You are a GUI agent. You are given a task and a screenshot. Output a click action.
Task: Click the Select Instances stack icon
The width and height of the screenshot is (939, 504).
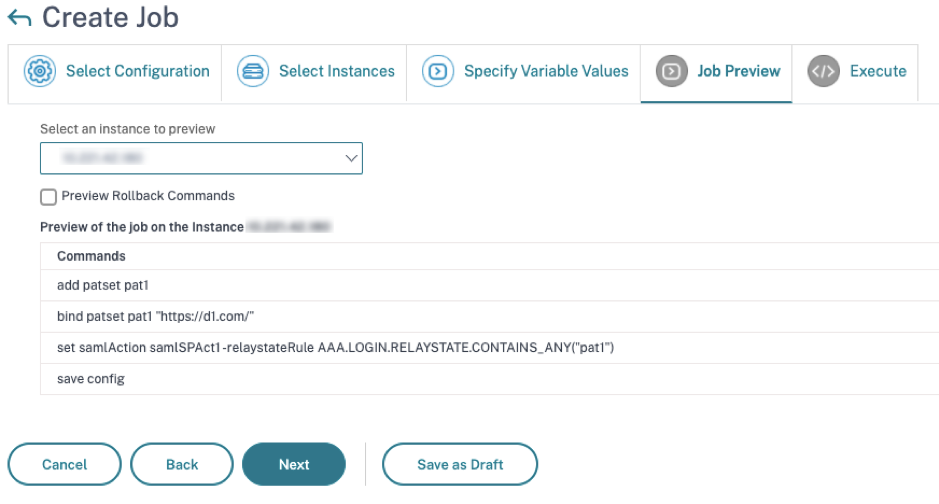tap(253, 71)
